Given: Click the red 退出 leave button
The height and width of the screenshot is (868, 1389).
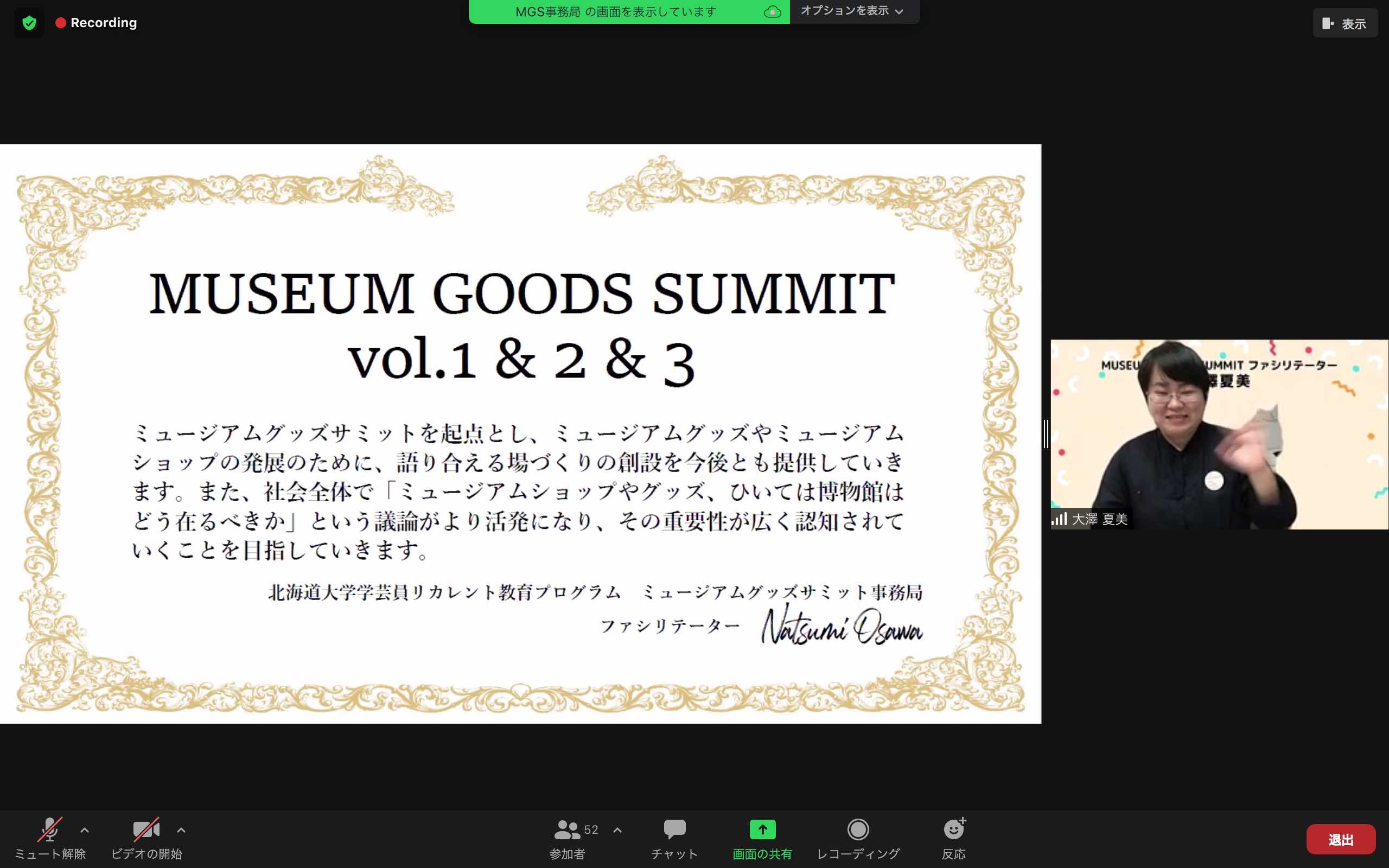Looking at the screenshot, I should [1341, 839].
